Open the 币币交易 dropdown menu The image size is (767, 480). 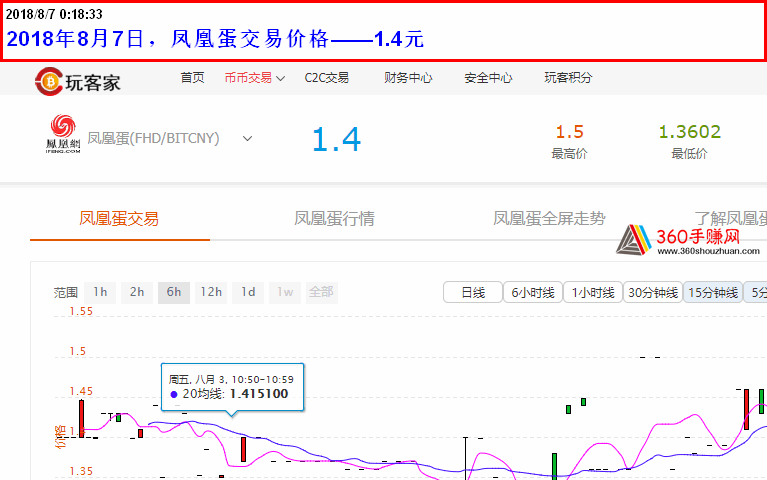pos(254,78)
